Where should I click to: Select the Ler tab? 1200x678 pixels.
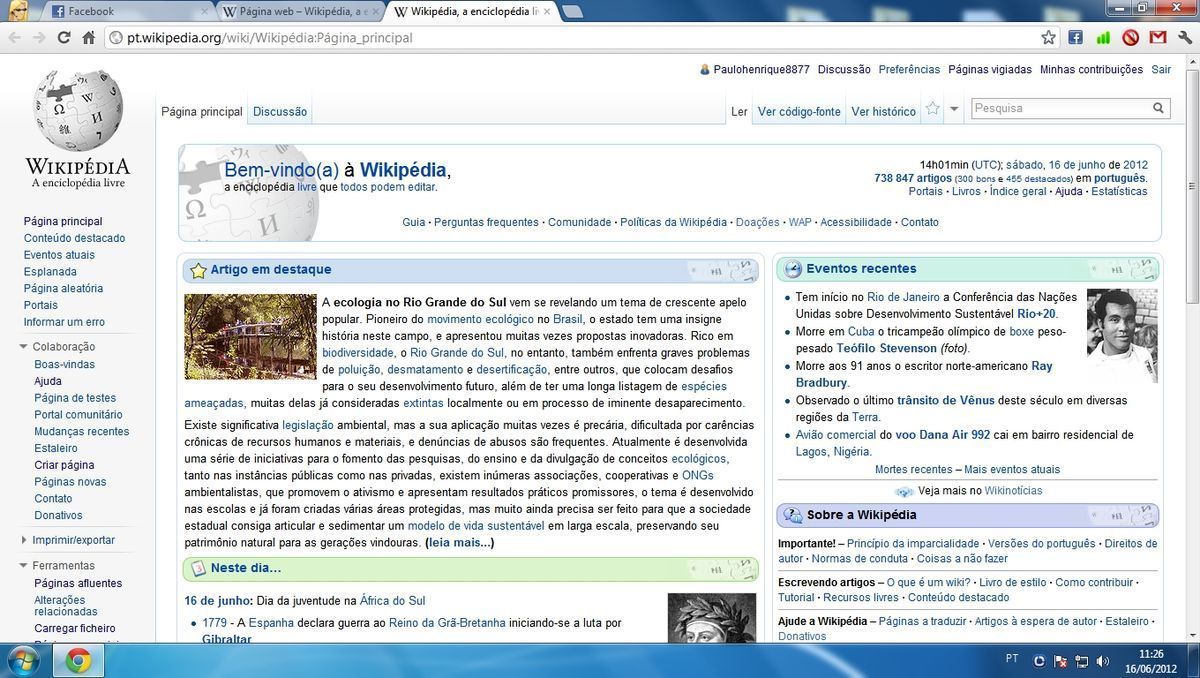739,112
